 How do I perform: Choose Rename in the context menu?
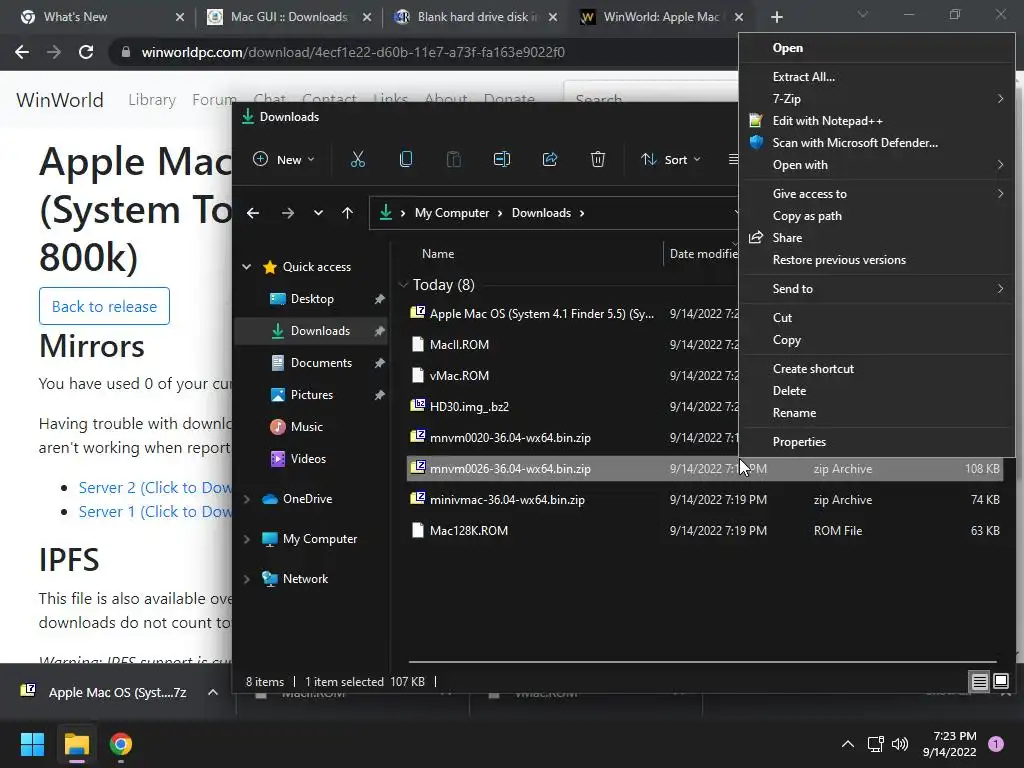(x=876, y=413)
